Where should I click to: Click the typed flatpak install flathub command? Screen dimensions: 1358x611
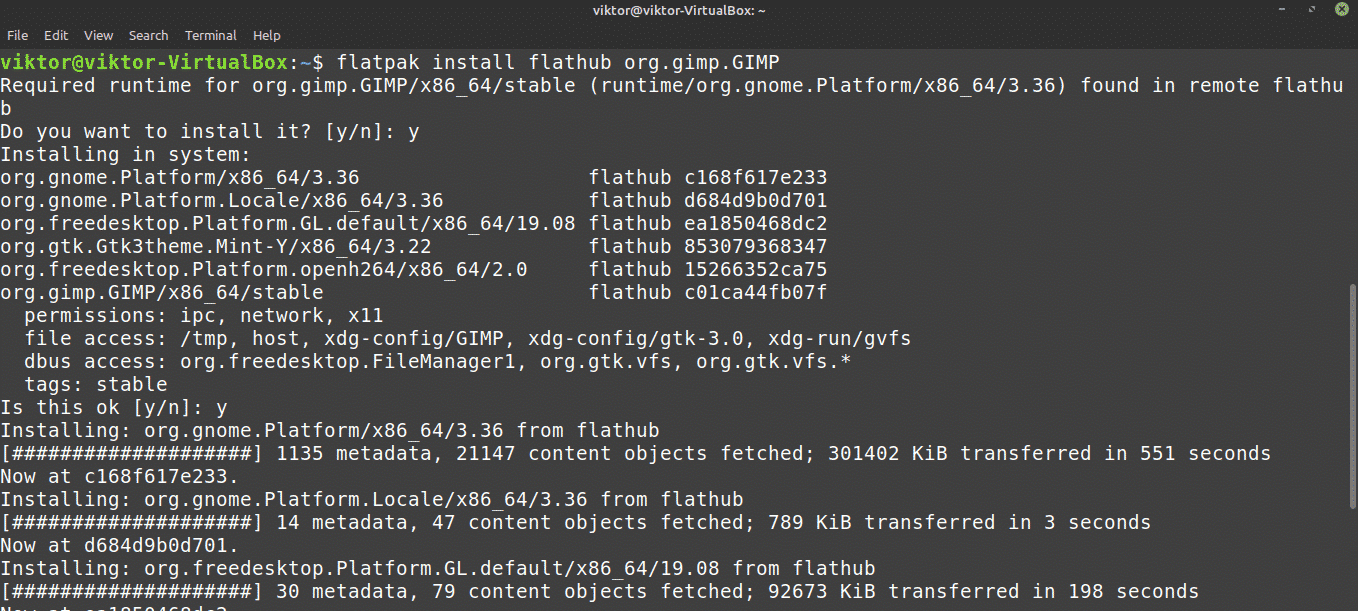(x=558, y=62)
